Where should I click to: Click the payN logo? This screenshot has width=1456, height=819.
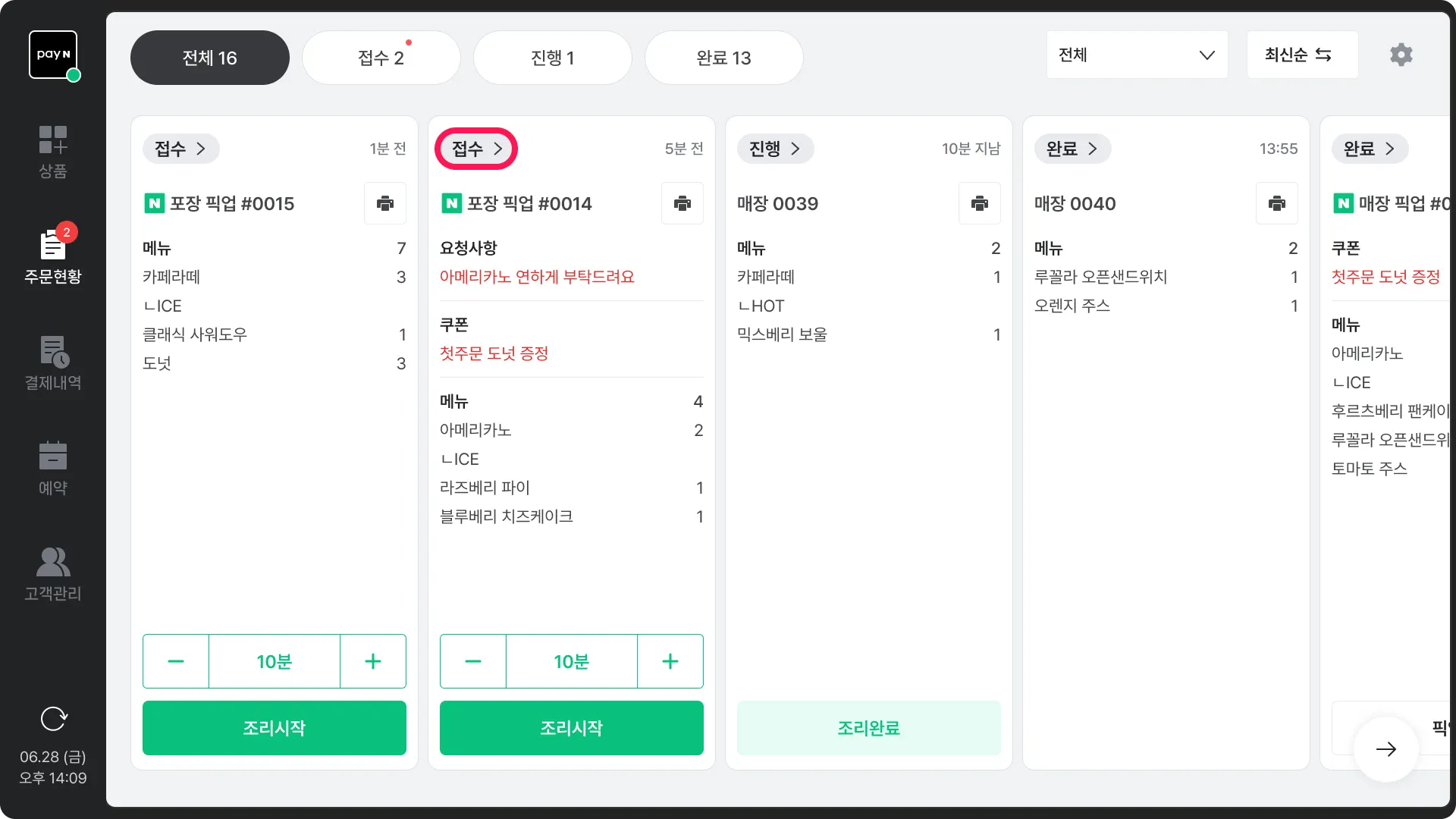coord(53,55)
